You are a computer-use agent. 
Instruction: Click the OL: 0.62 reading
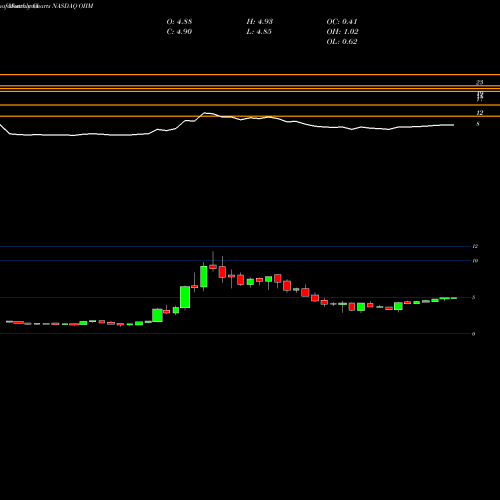[x=342, y=42]
